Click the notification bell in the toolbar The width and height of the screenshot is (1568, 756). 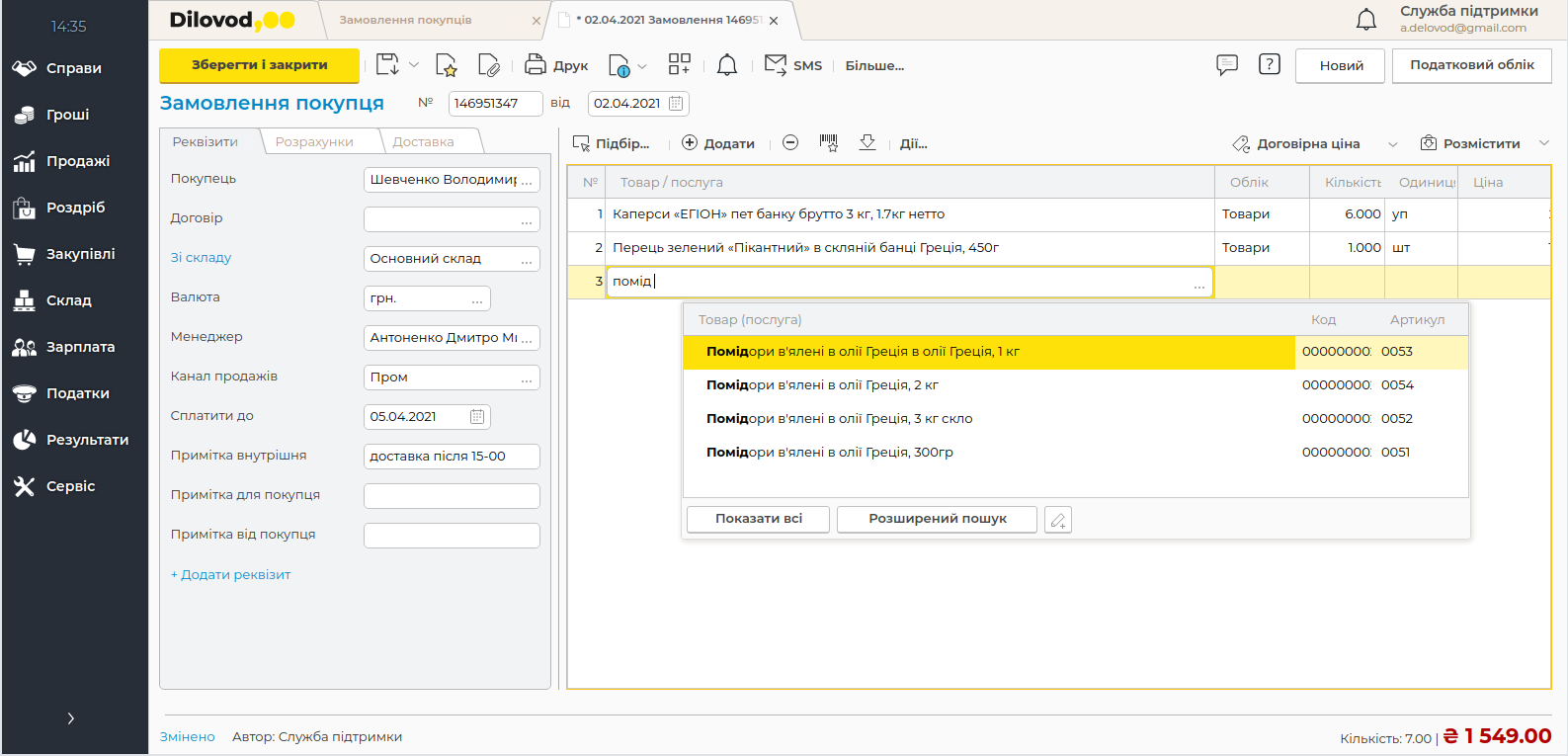[726, 65]
